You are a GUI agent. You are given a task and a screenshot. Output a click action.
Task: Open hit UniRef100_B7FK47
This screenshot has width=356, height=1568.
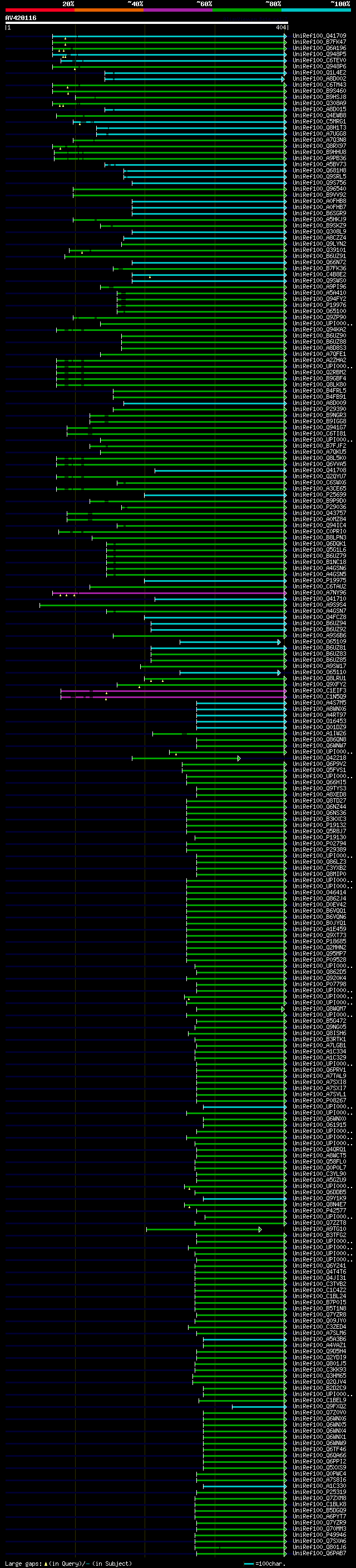[x=319, y=42]
